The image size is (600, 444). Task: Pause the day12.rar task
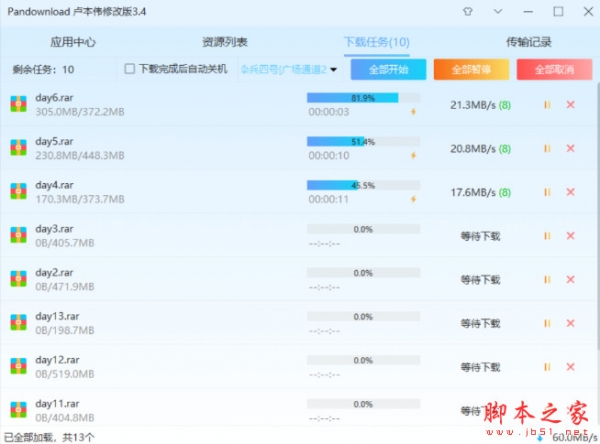pos(547,367)
